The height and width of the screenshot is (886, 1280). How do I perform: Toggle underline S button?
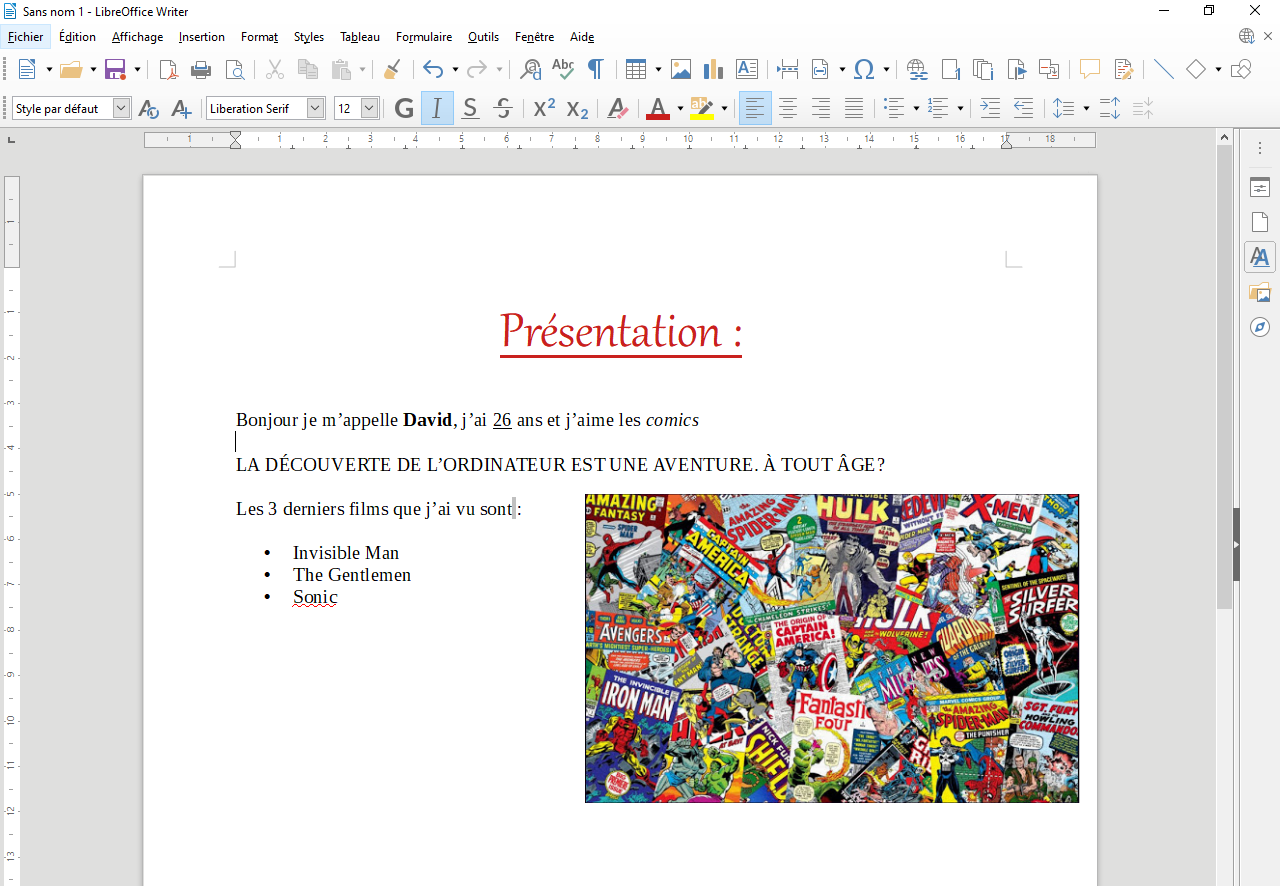pyautogui.click(x=470, y=108)
